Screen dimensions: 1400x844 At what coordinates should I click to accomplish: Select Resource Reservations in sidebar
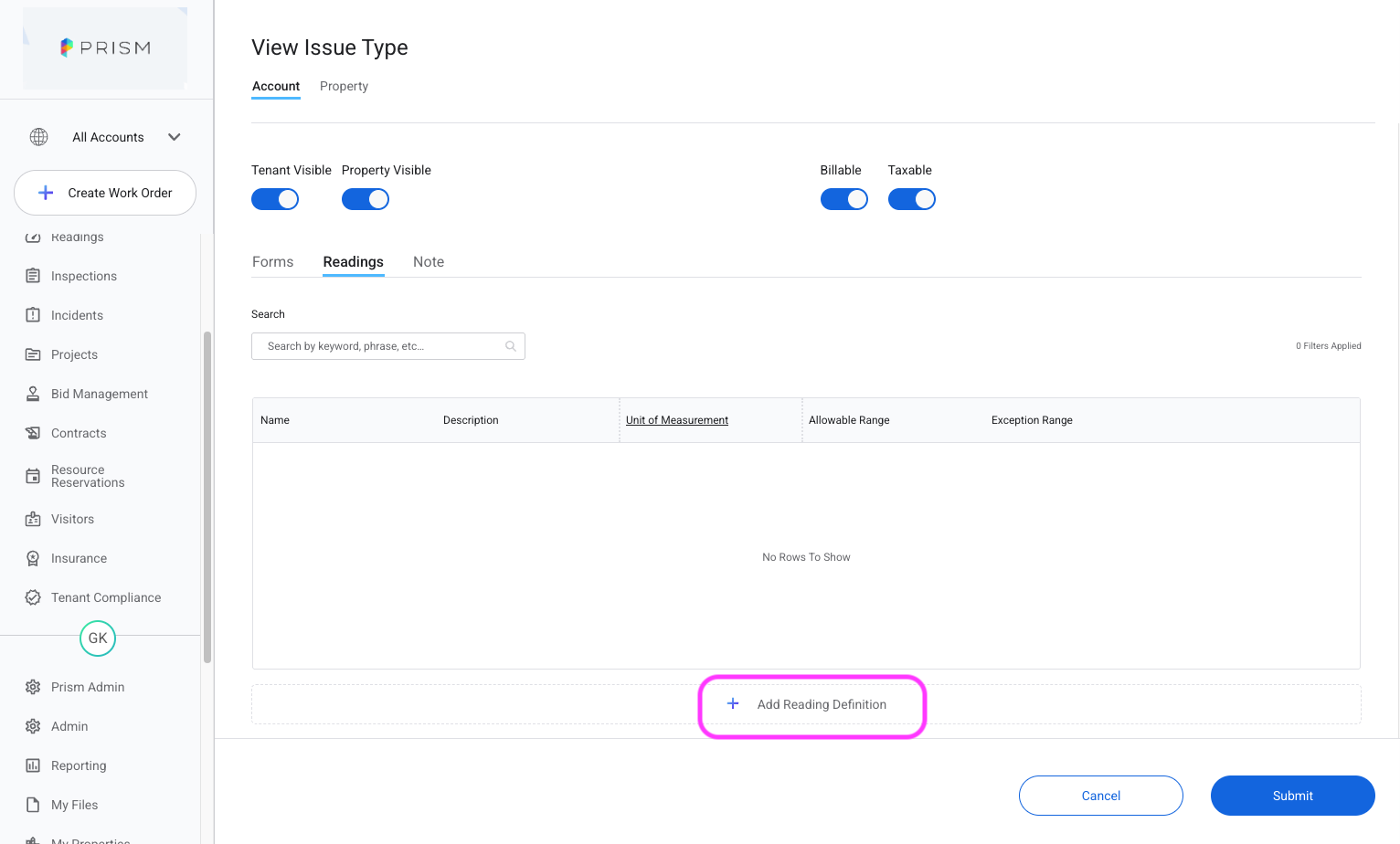click(x=87, y=476)
